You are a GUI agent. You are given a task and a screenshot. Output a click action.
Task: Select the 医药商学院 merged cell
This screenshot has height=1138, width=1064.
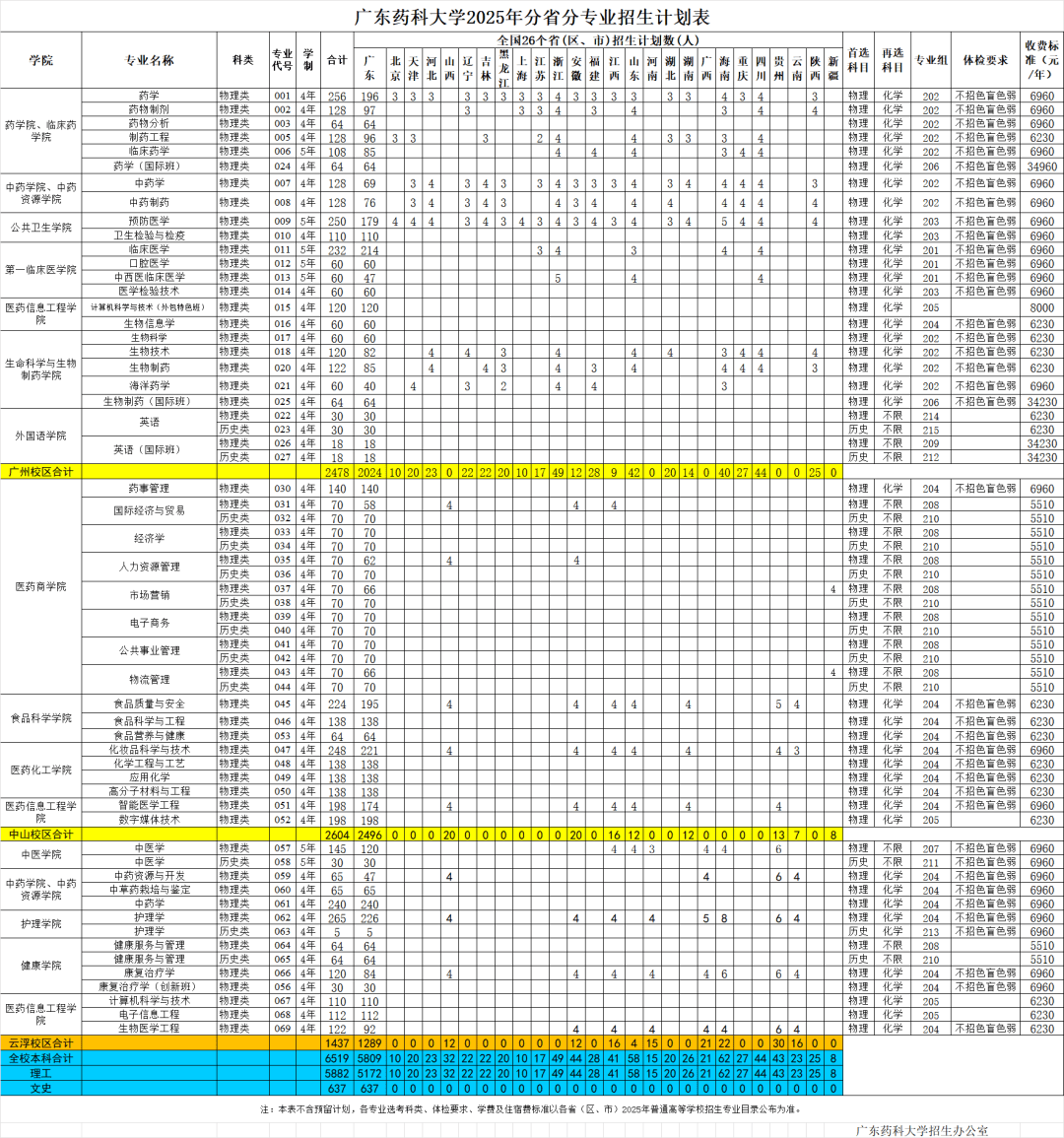41,586
